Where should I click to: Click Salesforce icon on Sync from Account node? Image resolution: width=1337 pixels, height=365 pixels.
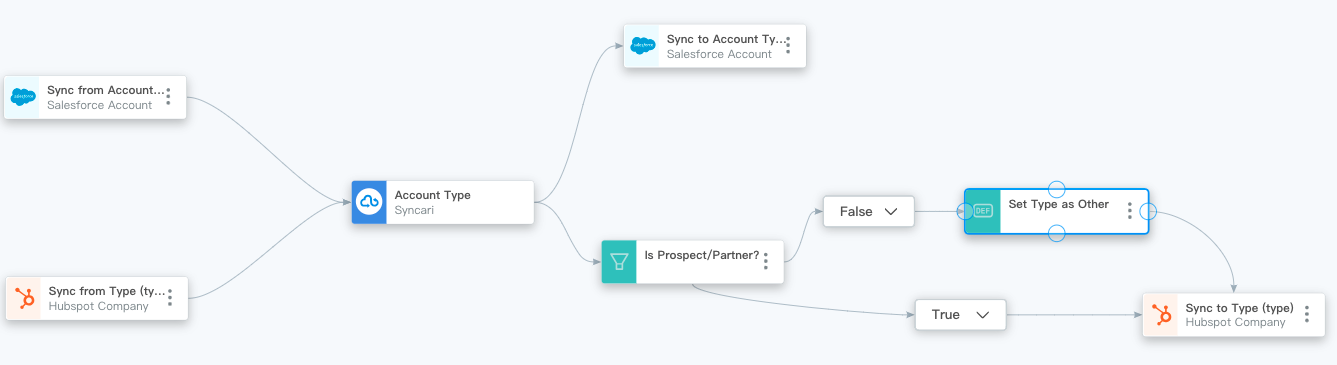point(22,97)
